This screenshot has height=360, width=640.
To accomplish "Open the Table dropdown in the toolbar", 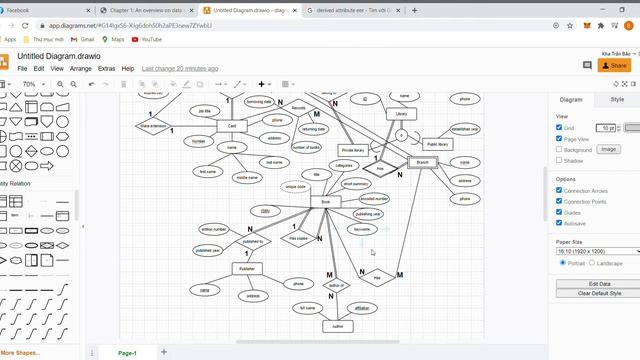I will [288, 84].
